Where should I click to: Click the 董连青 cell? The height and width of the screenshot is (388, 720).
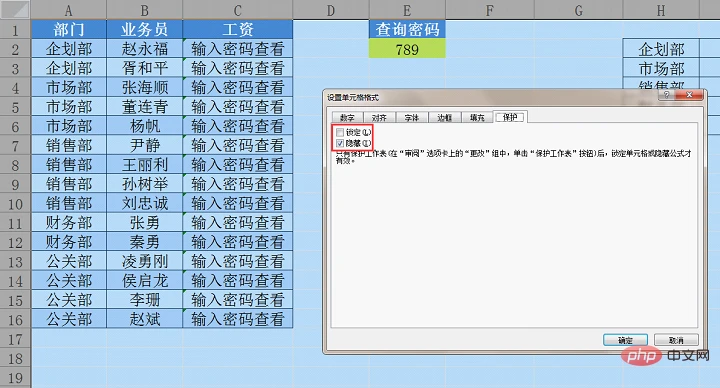pyautogui.click(x=144, y=107)
